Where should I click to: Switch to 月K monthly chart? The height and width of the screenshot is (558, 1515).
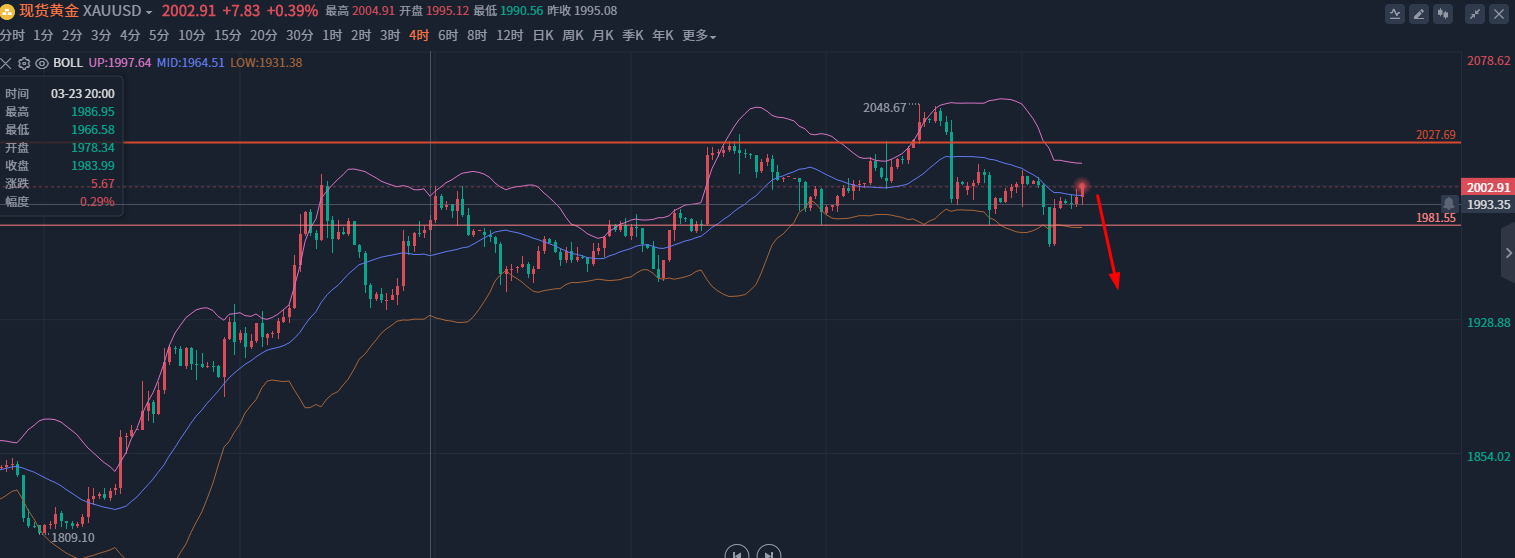point(603,36)
